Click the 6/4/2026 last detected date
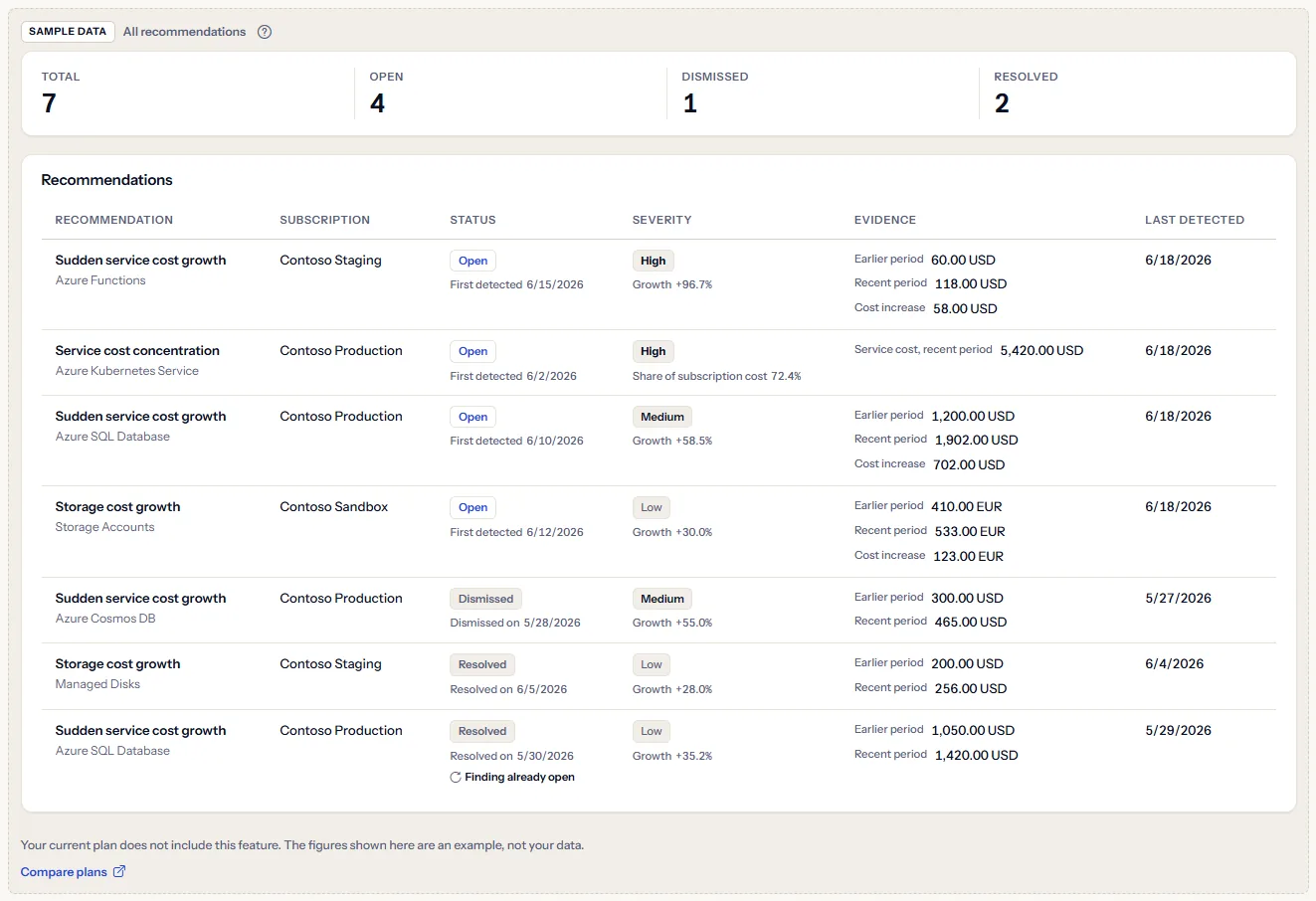 tap(1174, 663)
